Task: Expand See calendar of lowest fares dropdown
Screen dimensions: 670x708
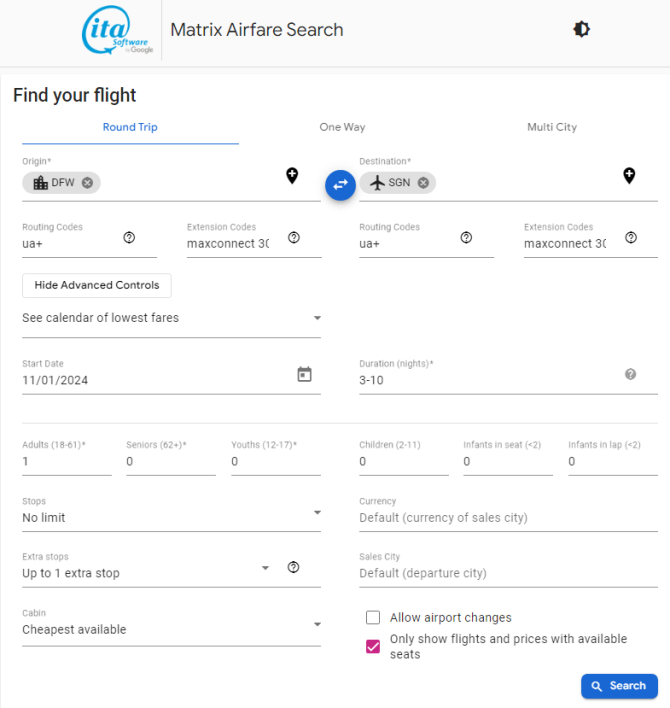Action: click(172, 318)
